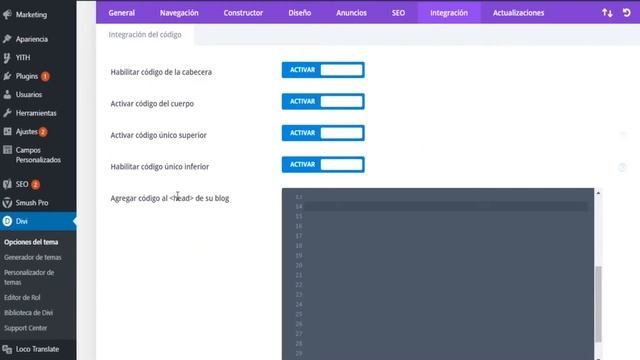Toggle Habilitar código de la cabecera switch

(x=323, y=70)
